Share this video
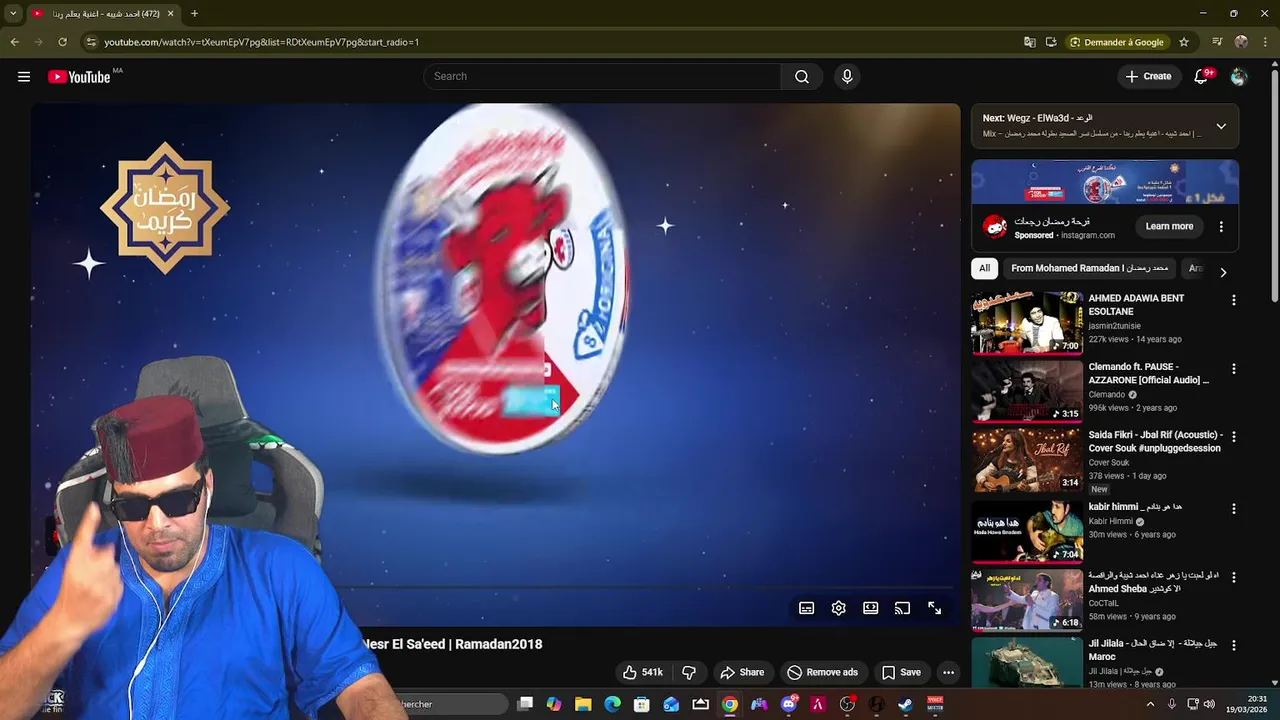 (x=742, y=672)
